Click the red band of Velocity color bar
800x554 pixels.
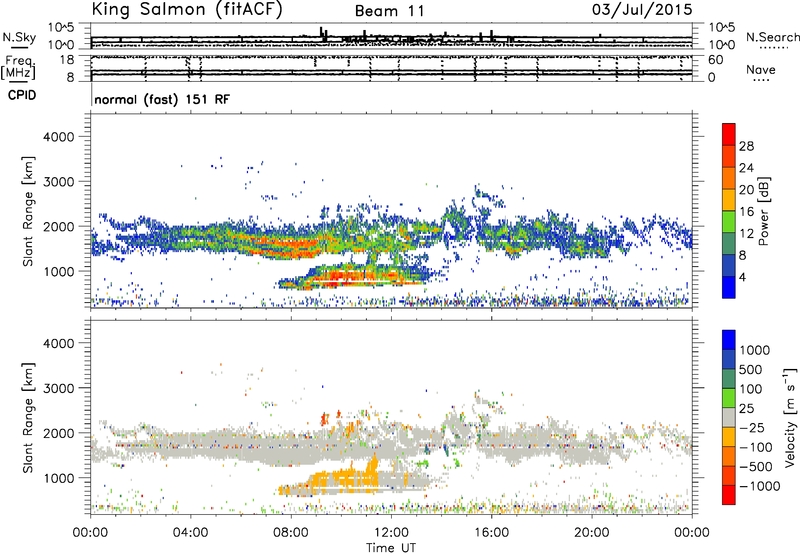click(x=729, y=495)
